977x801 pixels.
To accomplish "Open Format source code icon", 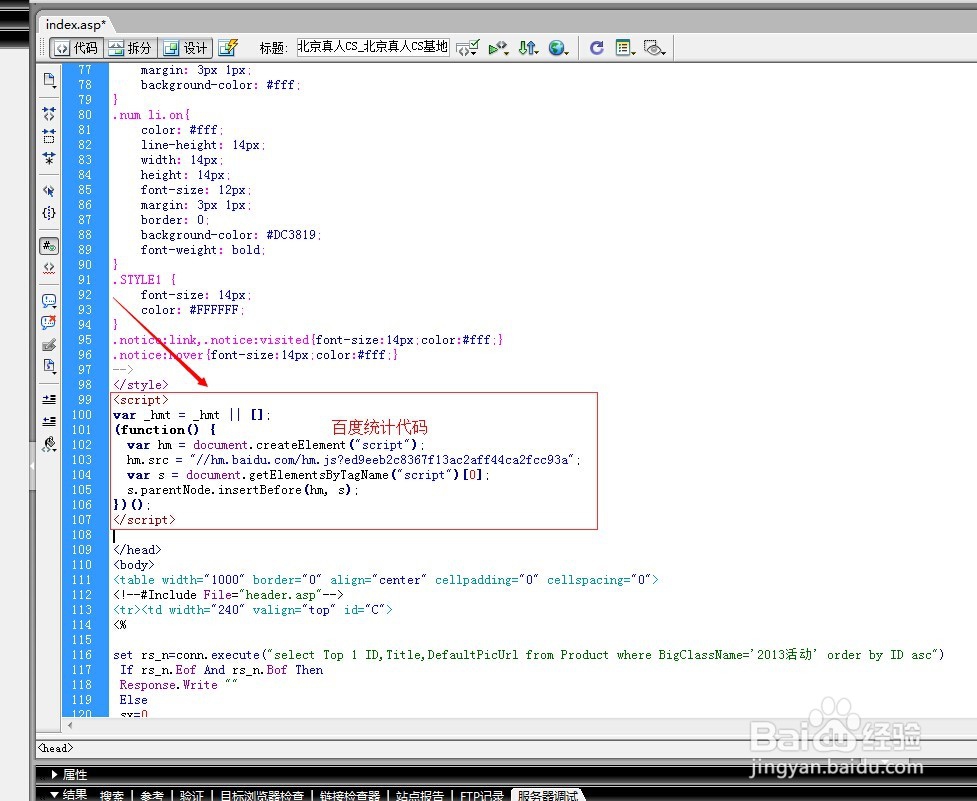I will pyautogui.click(x=49, y=444).
